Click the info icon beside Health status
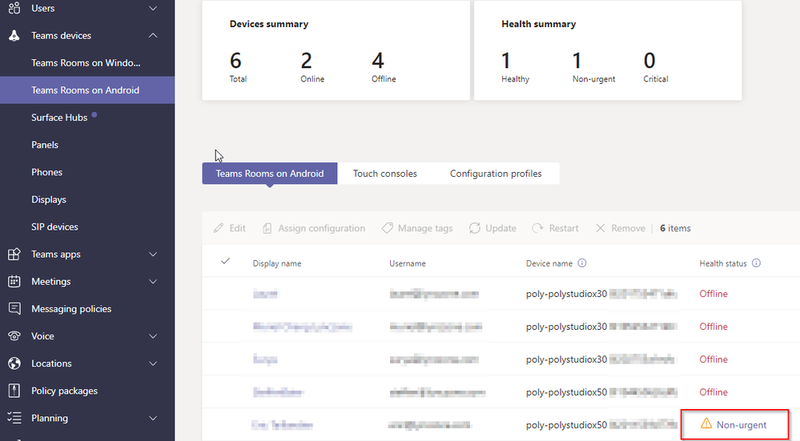 [756, 263]
